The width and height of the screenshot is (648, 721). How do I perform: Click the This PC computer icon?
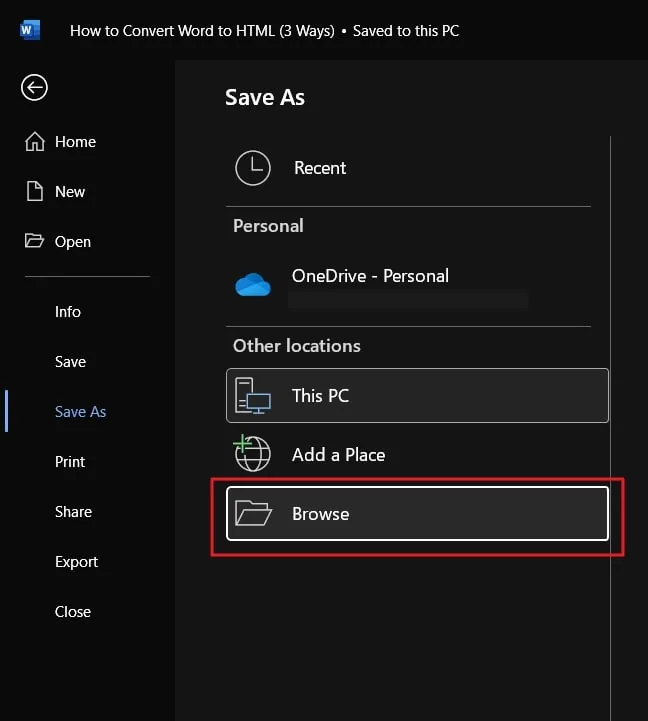pos(253,396)
